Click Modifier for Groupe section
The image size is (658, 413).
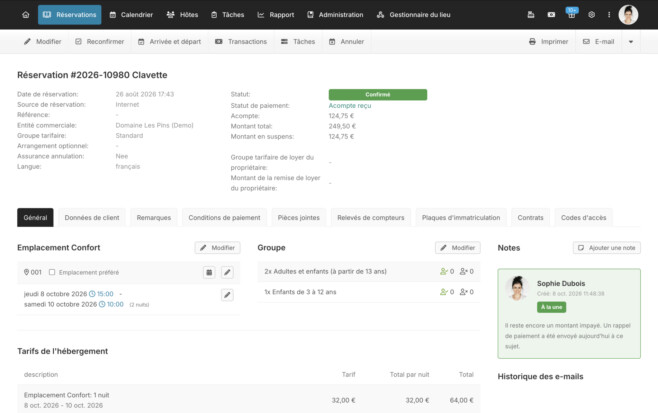point(457,248)
